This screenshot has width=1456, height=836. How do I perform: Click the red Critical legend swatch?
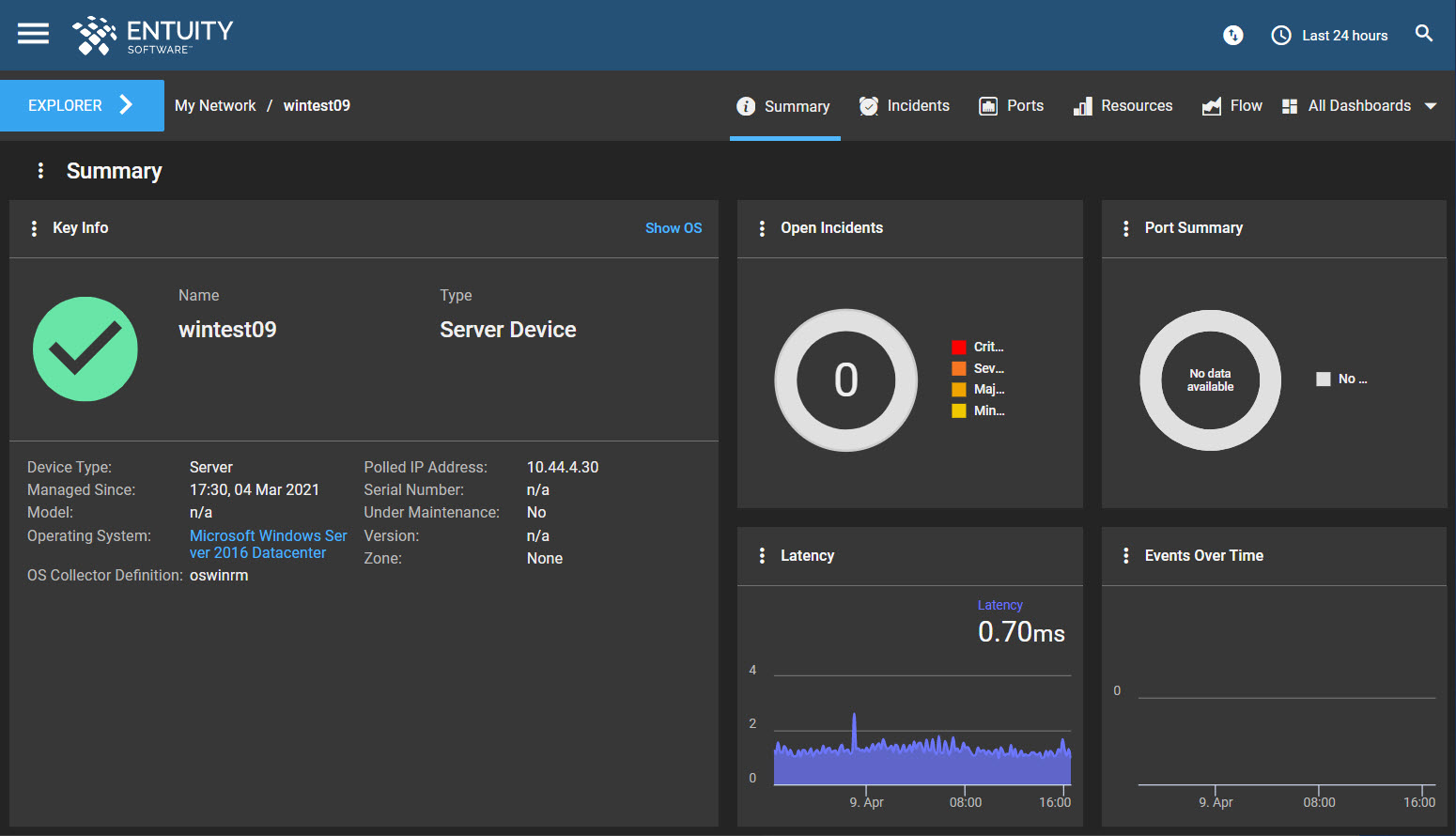[x=959, y=348]
